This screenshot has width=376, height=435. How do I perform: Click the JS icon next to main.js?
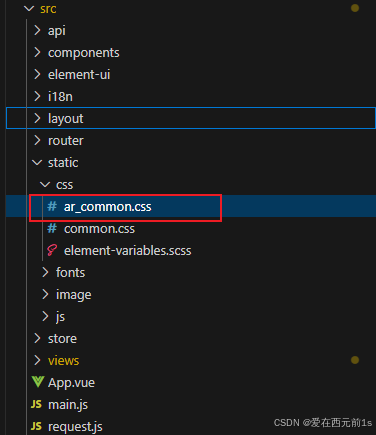[x=36, y=404]
